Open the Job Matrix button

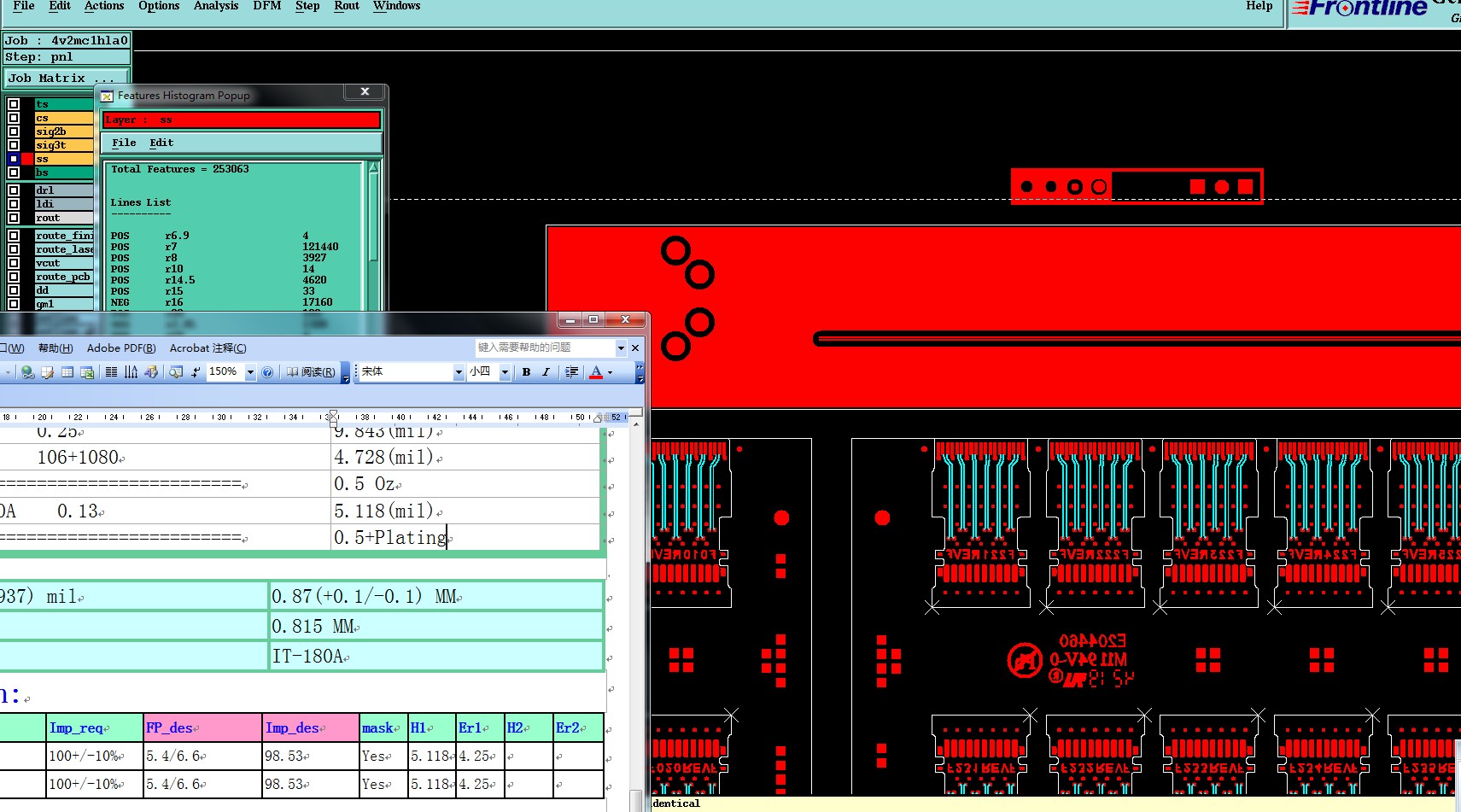[66, 78]
